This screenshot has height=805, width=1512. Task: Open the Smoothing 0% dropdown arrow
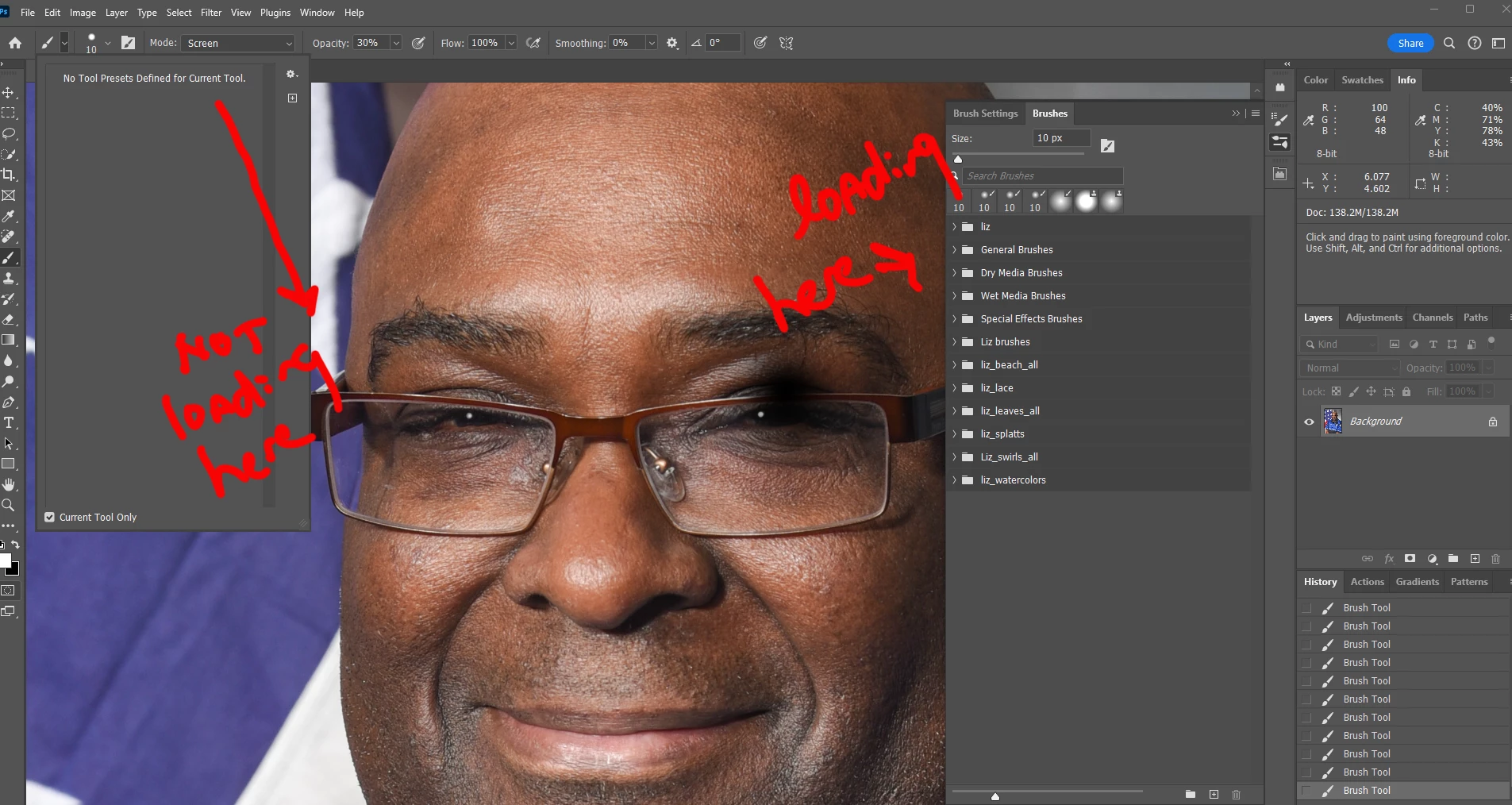pos(651,43)
